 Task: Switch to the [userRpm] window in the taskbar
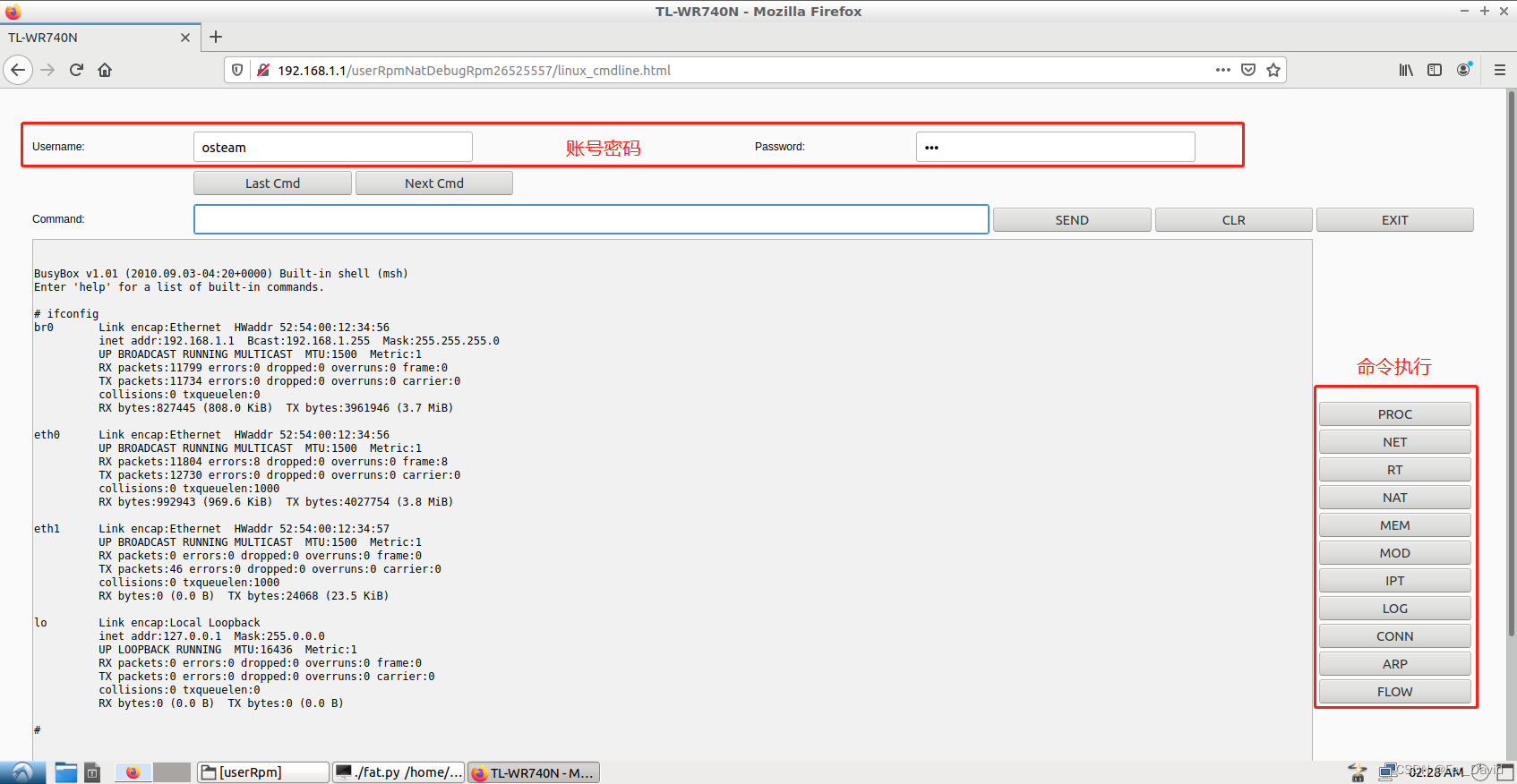[262, 772]
